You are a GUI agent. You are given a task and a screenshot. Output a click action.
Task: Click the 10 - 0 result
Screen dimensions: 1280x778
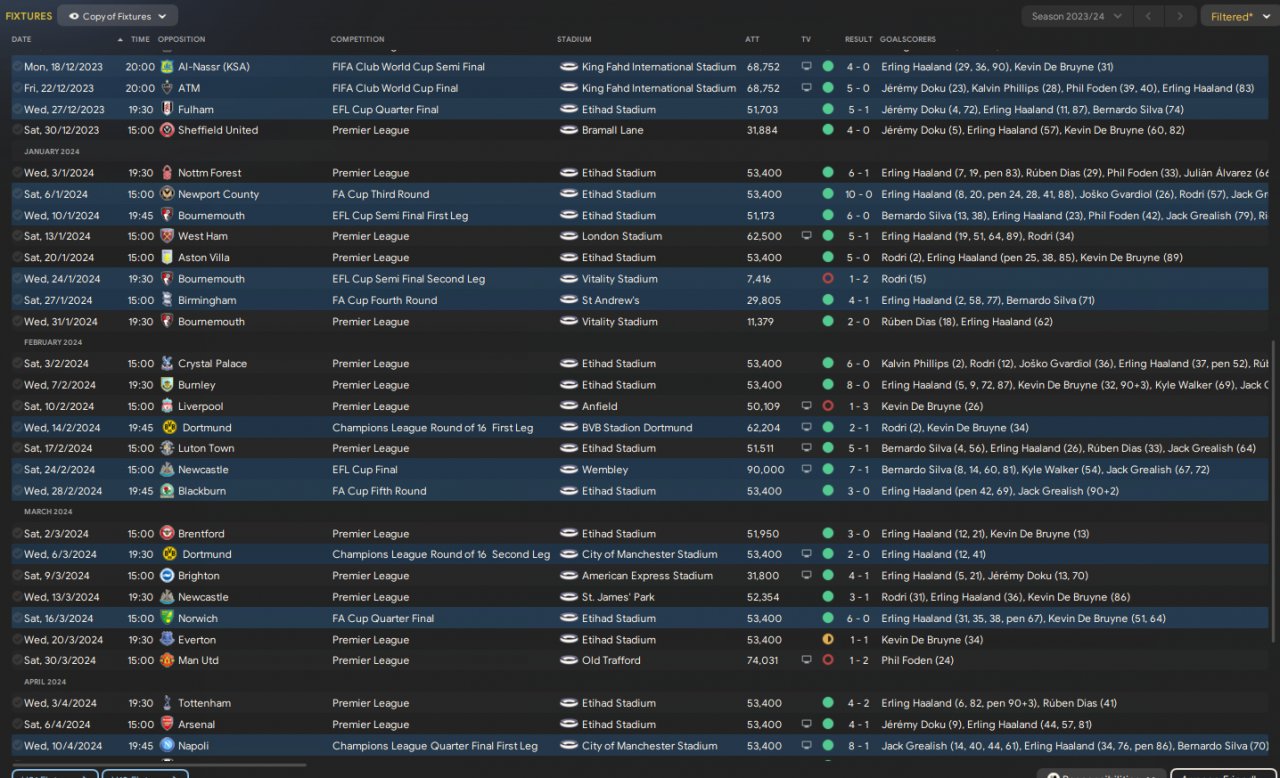(x=858, y=194)
